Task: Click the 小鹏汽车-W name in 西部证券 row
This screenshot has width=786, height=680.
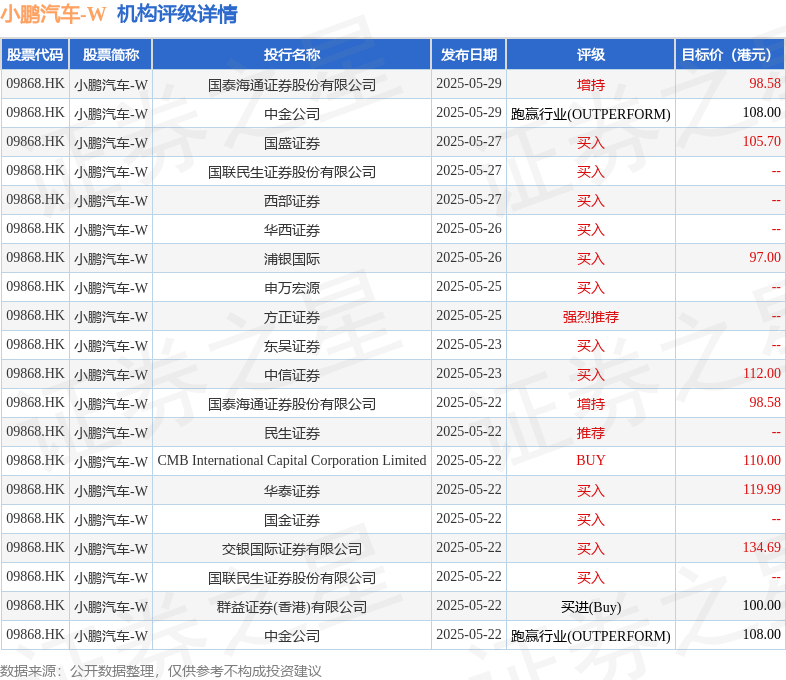Action: 111,201
